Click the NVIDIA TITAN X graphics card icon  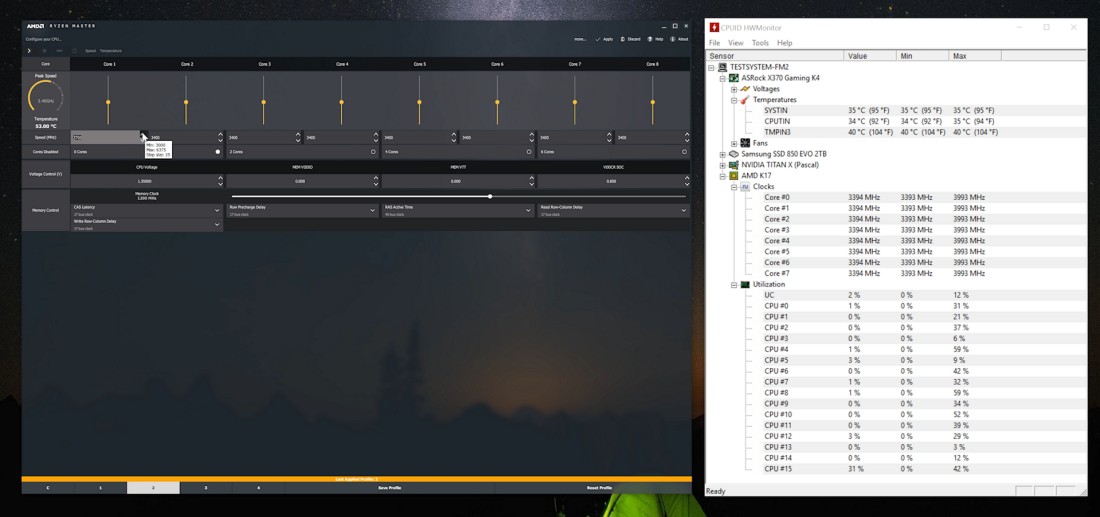click(734, 165)
